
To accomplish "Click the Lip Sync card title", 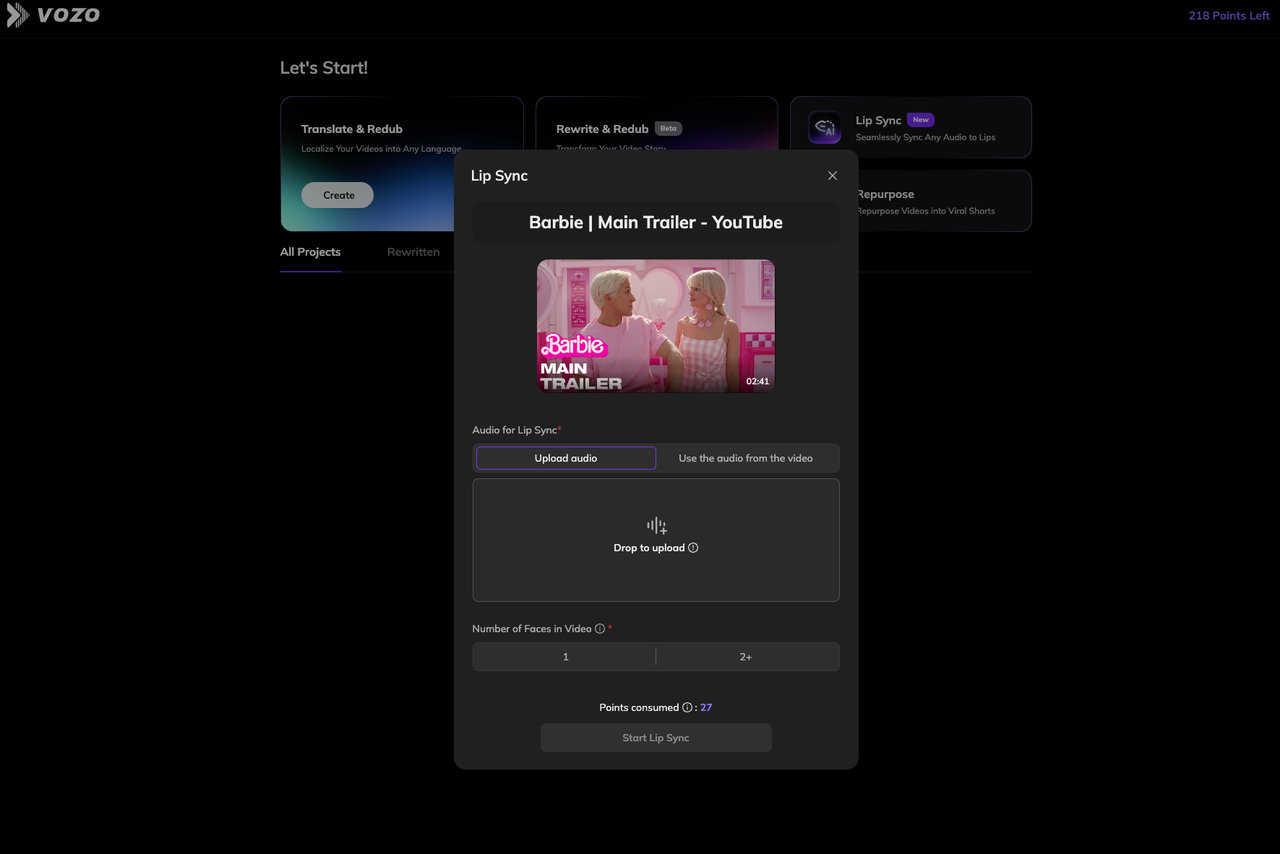I will coord(878,120).
